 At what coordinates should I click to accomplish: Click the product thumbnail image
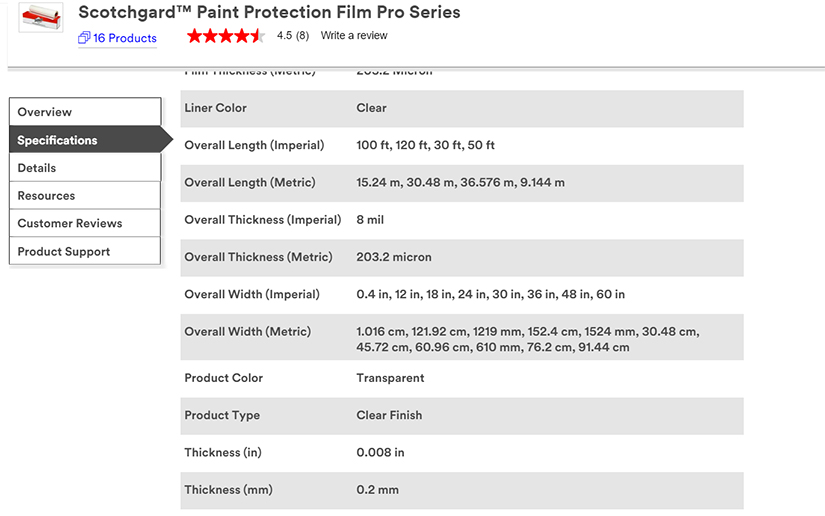[41, 17]
